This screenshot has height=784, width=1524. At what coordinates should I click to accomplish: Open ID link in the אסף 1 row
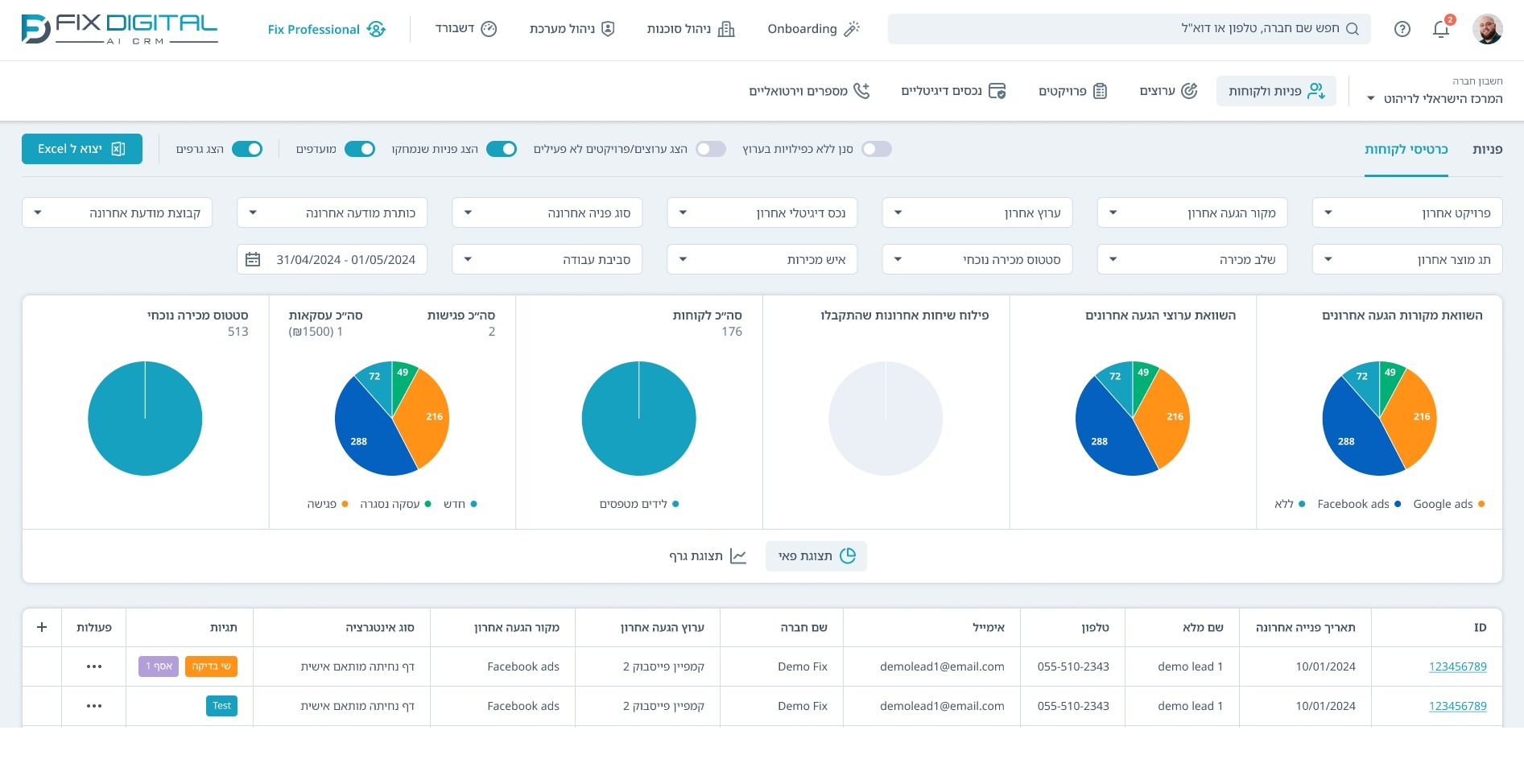click(x=1457, y=666)
